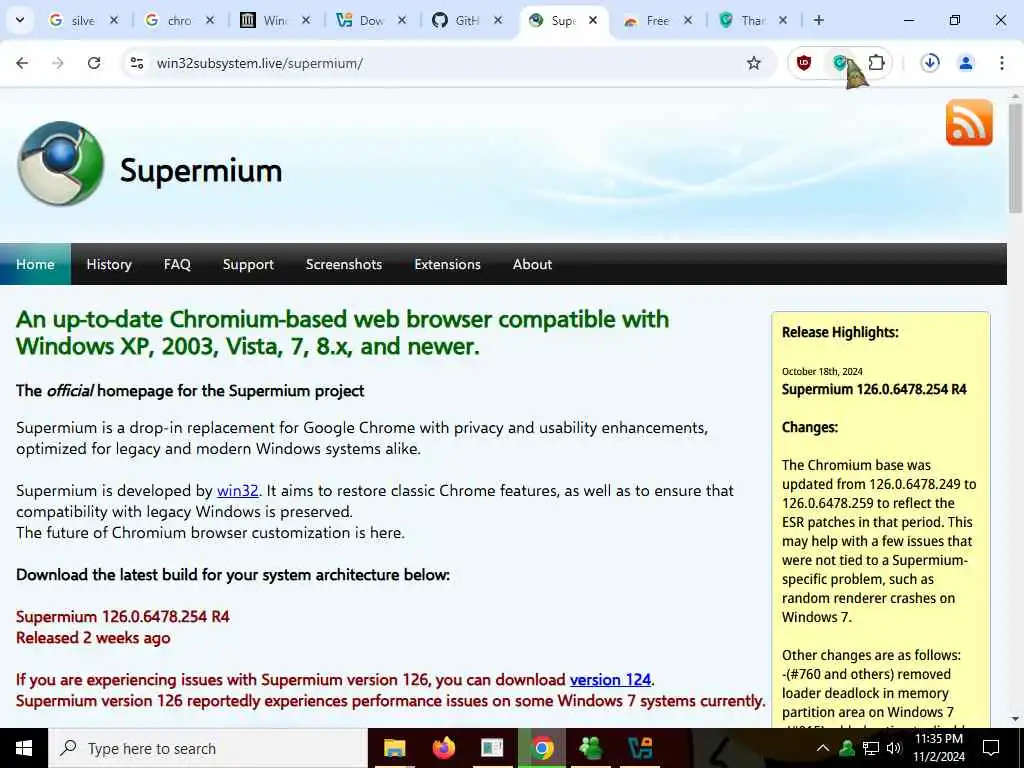Show hidden system tray icons
The height and width of the screenshot is (768, 1024).
pos(823,748)
